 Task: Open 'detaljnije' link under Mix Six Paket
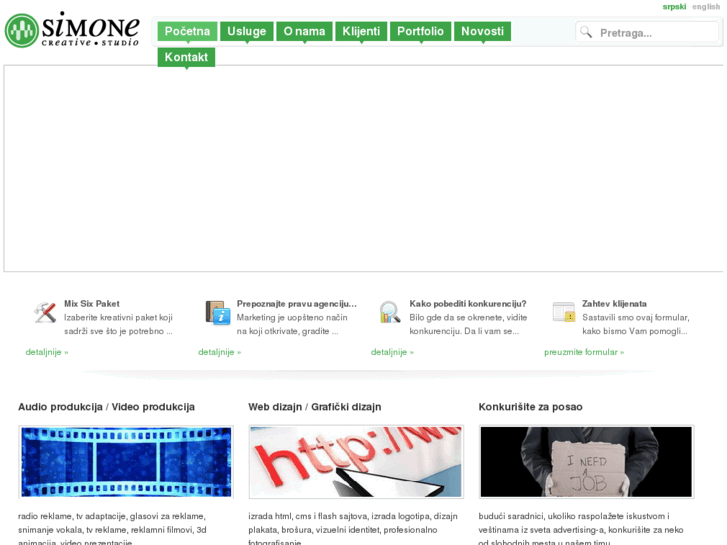point(47,352)
